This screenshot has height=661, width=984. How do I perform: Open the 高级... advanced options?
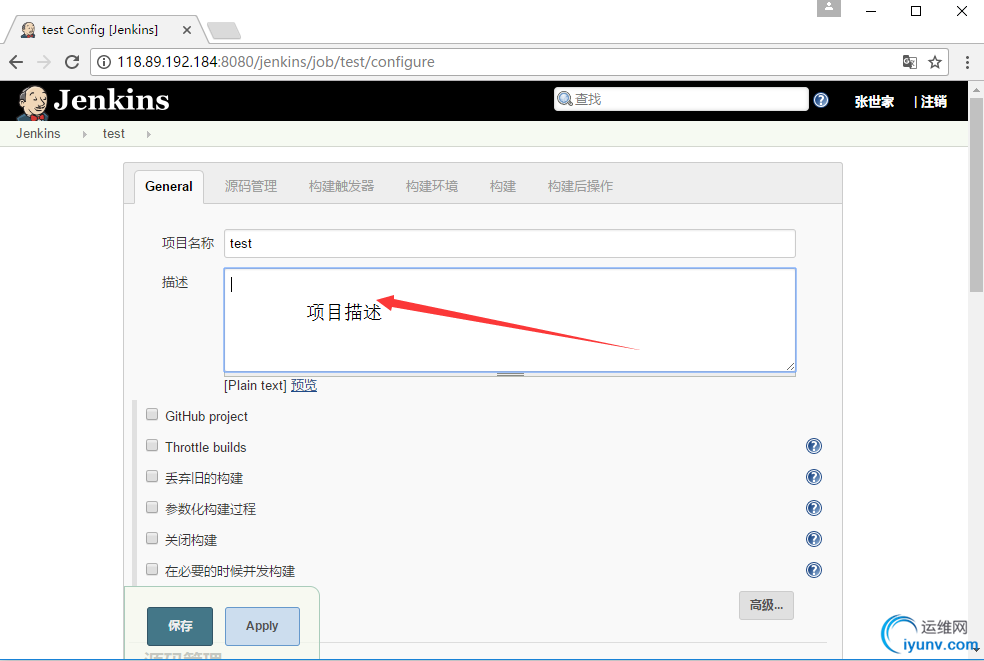(766, 605)
